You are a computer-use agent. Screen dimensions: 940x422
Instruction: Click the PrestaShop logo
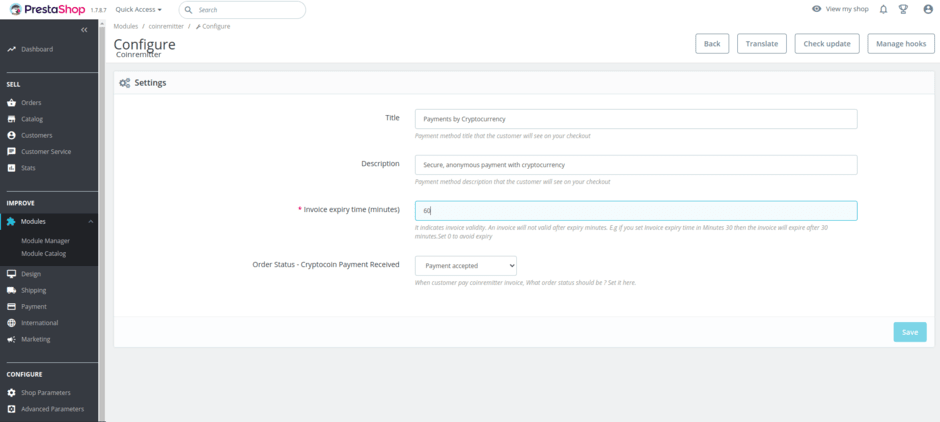(47, 9)
